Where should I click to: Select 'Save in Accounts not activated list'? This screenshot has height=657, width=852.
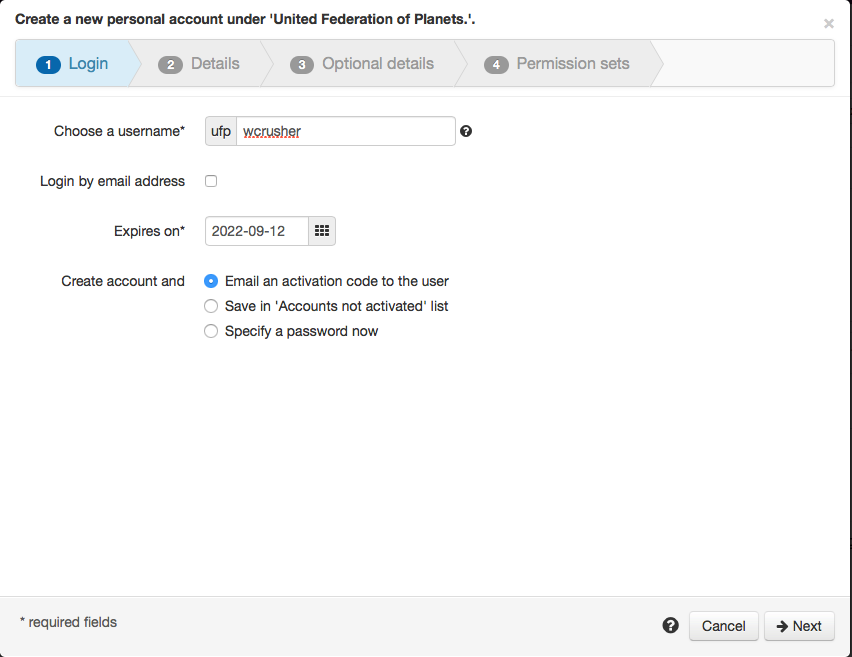tap(211, 306)
